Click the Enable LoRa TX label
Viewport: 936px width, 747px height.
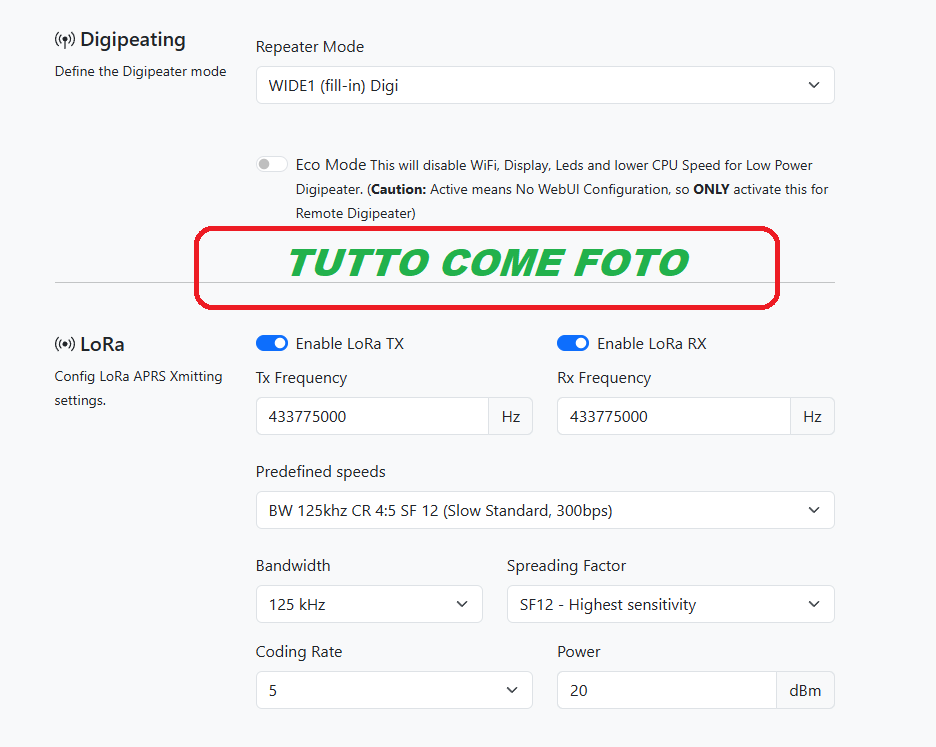350,344
